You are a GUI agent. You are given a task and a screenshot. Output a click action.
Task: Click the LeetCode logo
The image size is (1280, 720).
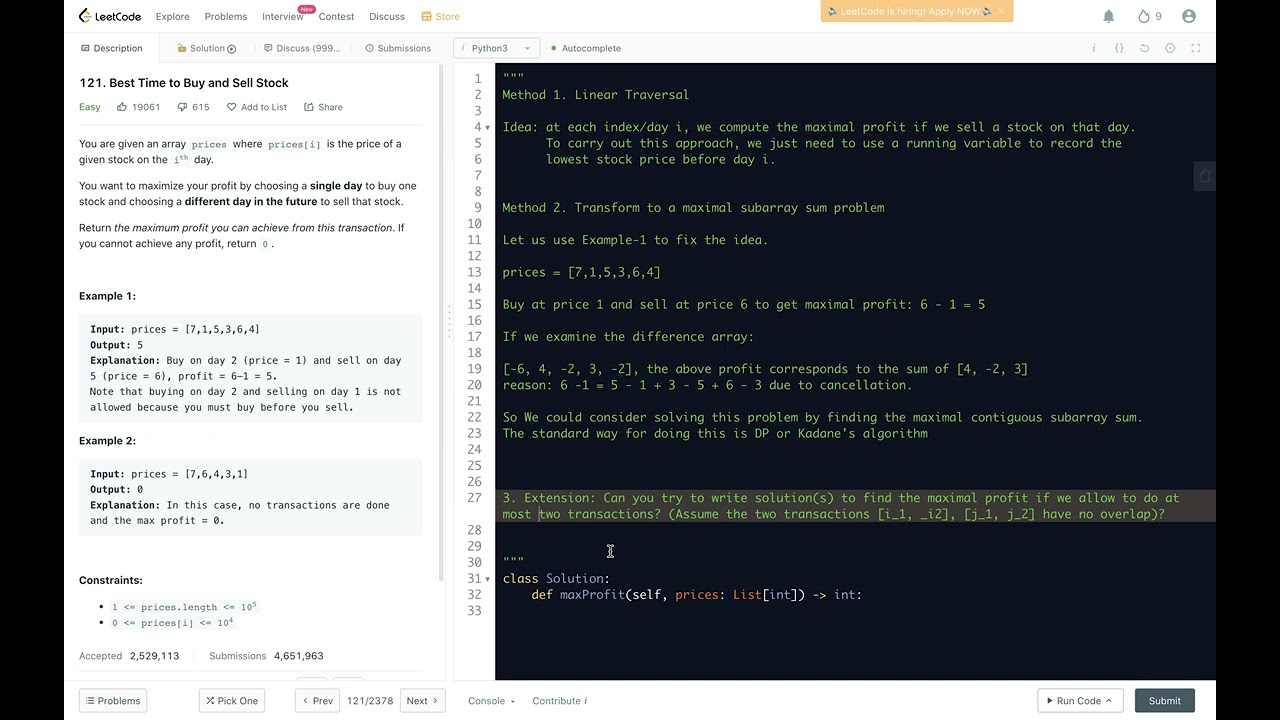[x=110, y=16]
